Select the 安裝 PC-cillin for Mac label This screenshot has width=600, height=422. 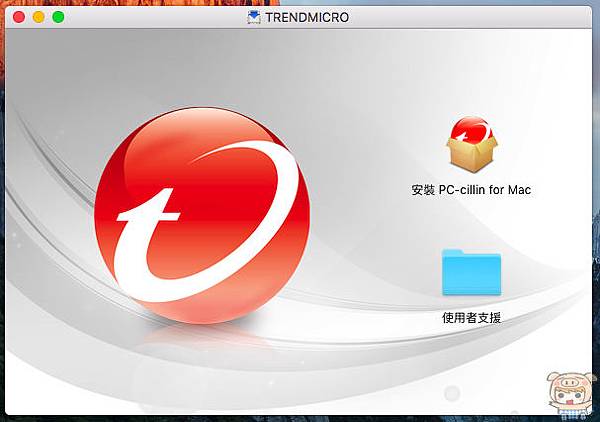coord(471,190)
